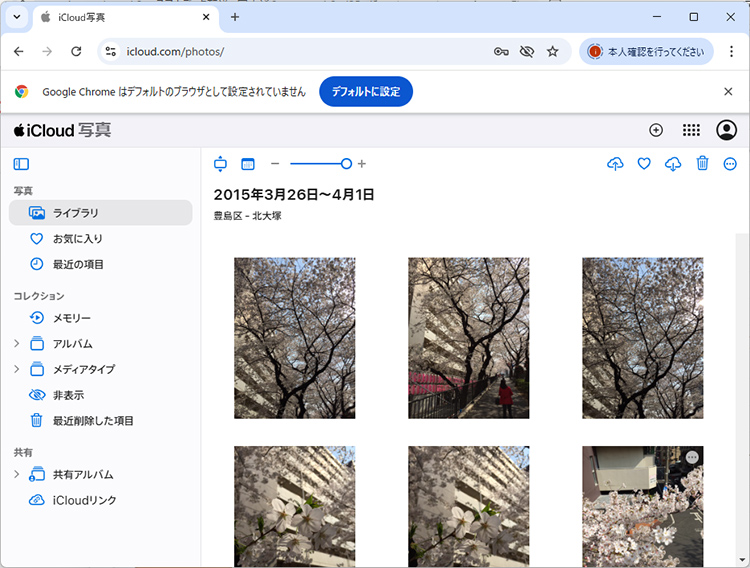
Task: Expand the Media Types (メディアタイプ) chevron
Action: pyautogui.click(x=17, y=369)
